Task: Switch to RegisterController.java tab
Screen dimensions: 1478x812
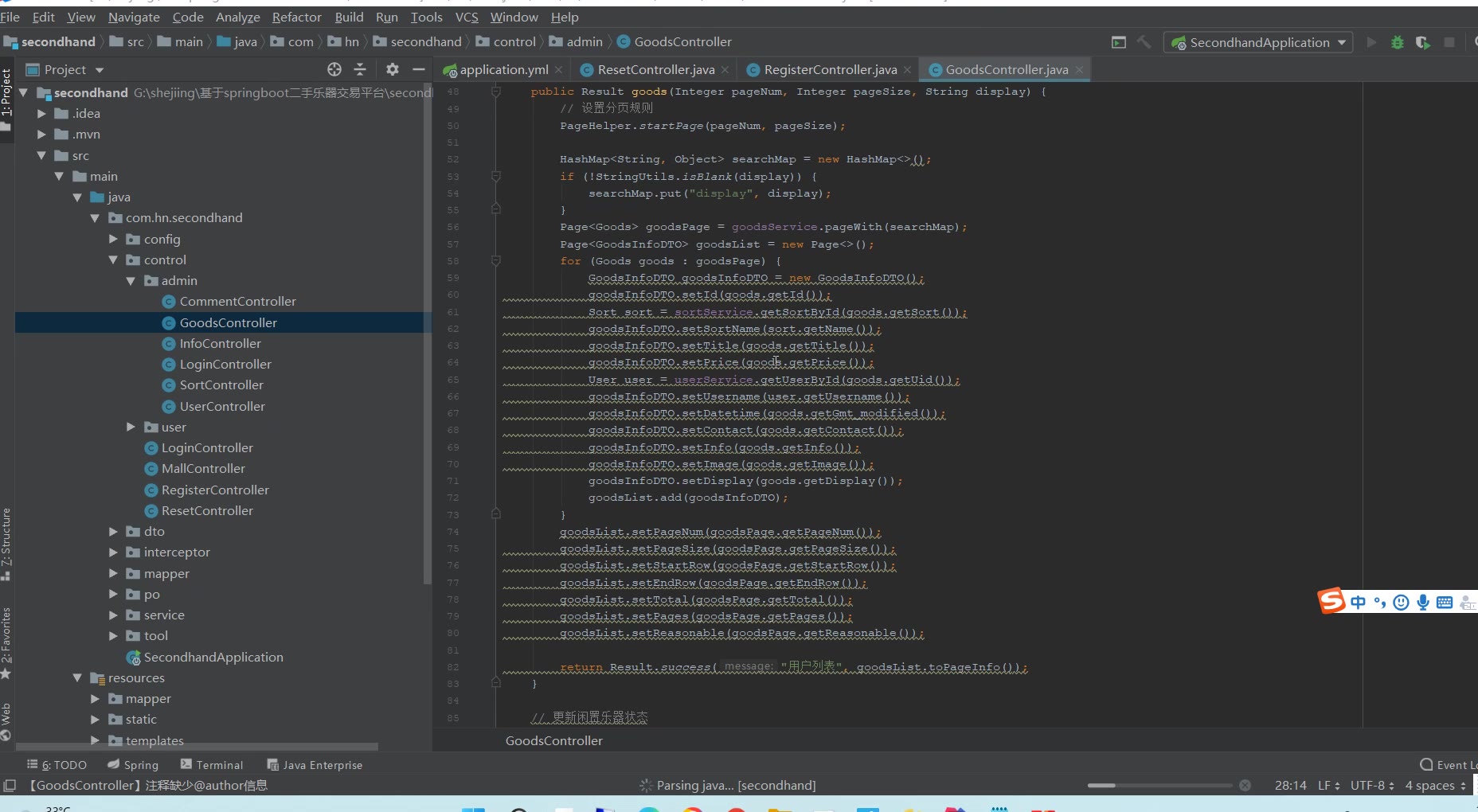Action: point(829,70)
